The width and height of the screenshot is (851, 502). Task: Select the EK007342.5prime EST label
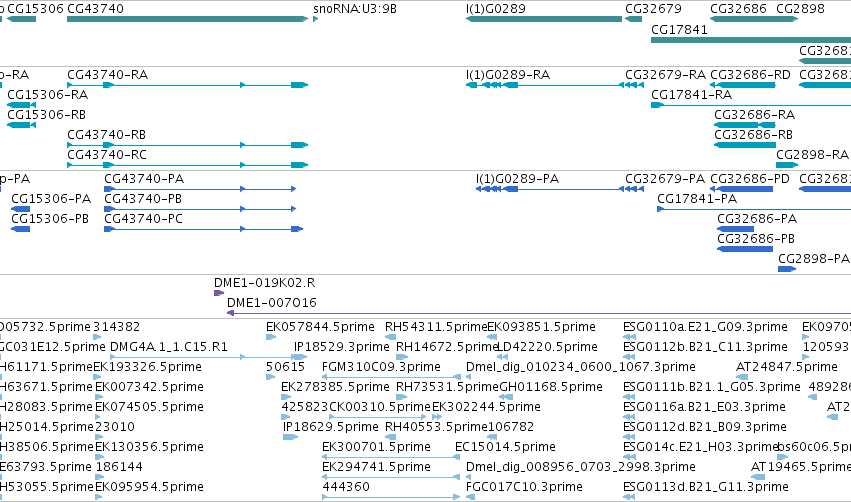(149, 387)
